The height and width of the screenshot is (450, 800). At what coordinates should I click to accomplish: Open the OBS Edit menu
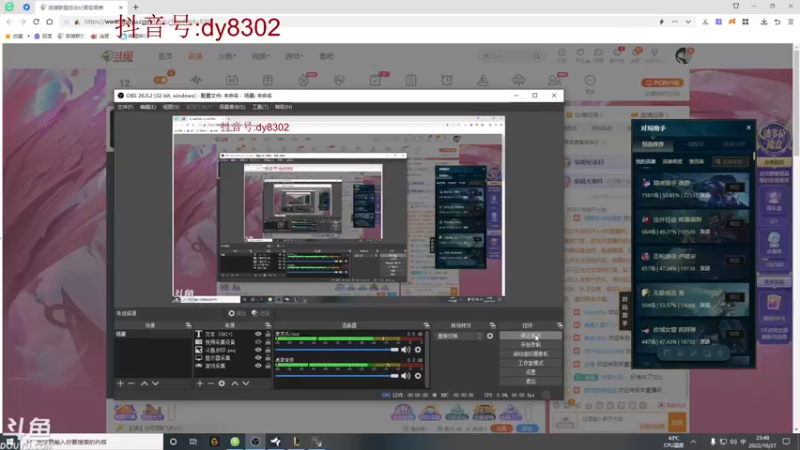[148, 107]
